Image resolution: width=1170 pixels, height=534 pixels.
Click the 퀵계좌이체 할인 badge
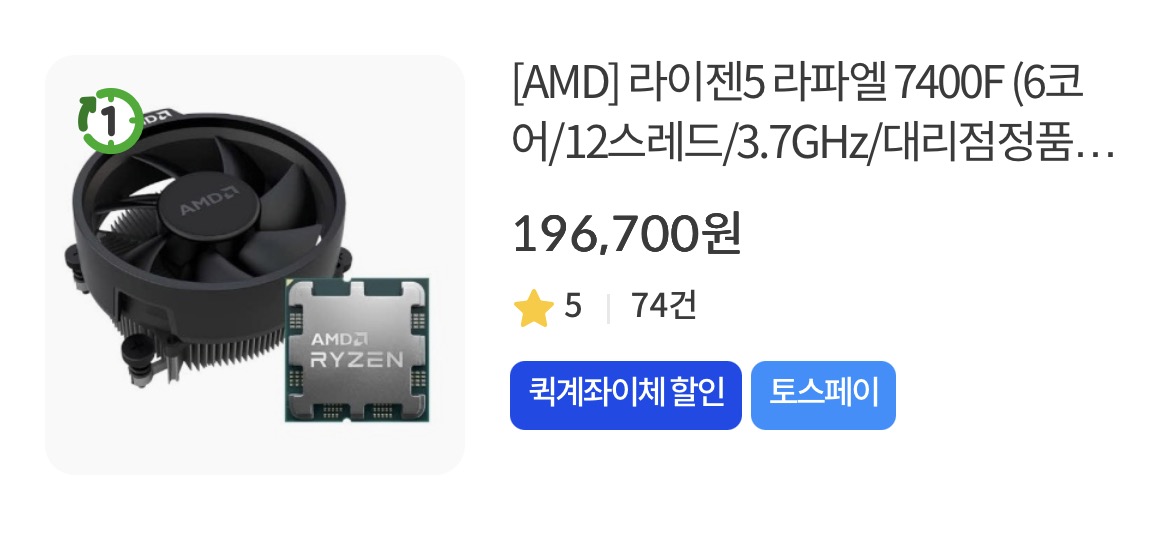[x=626, y=395]
